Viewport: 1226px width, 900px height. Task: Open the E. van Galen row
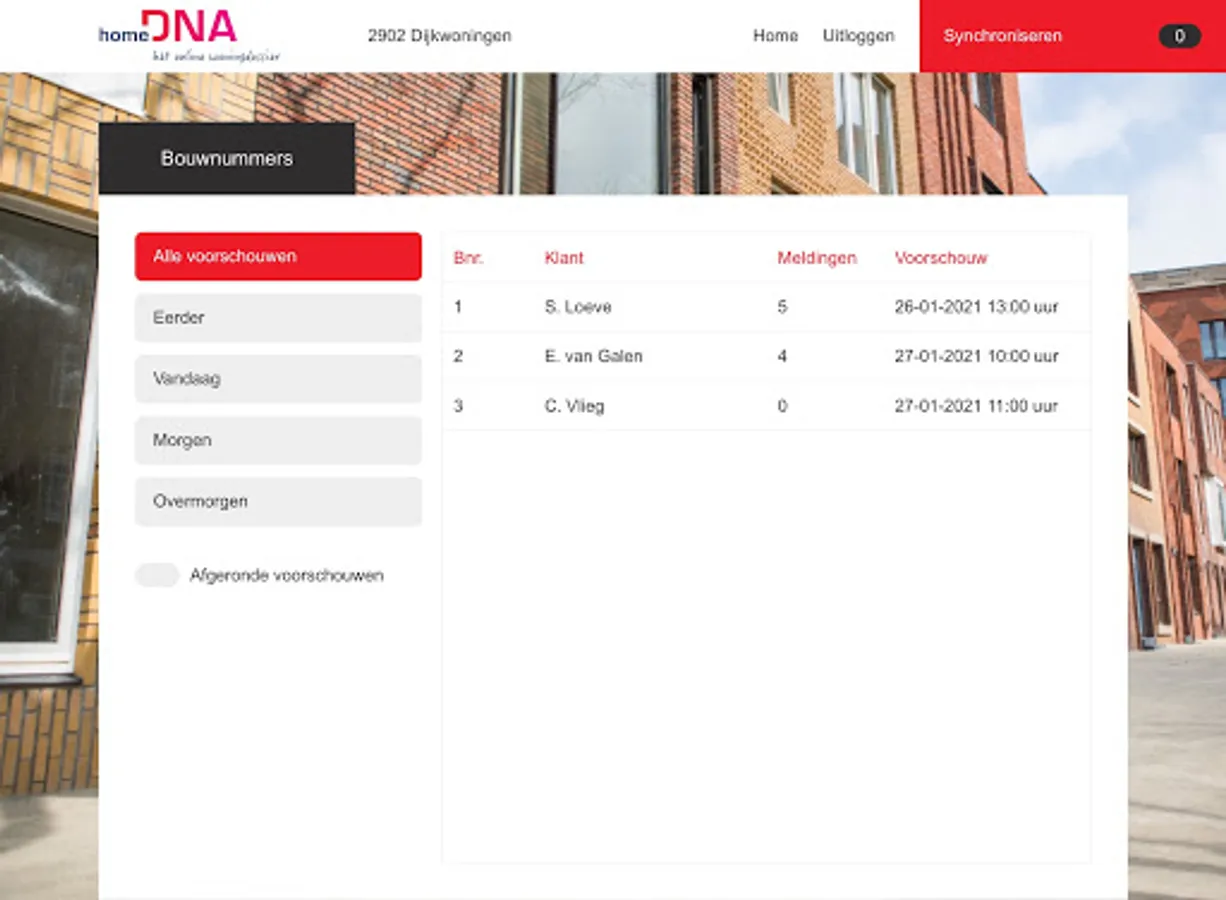[x=766, y=356]
